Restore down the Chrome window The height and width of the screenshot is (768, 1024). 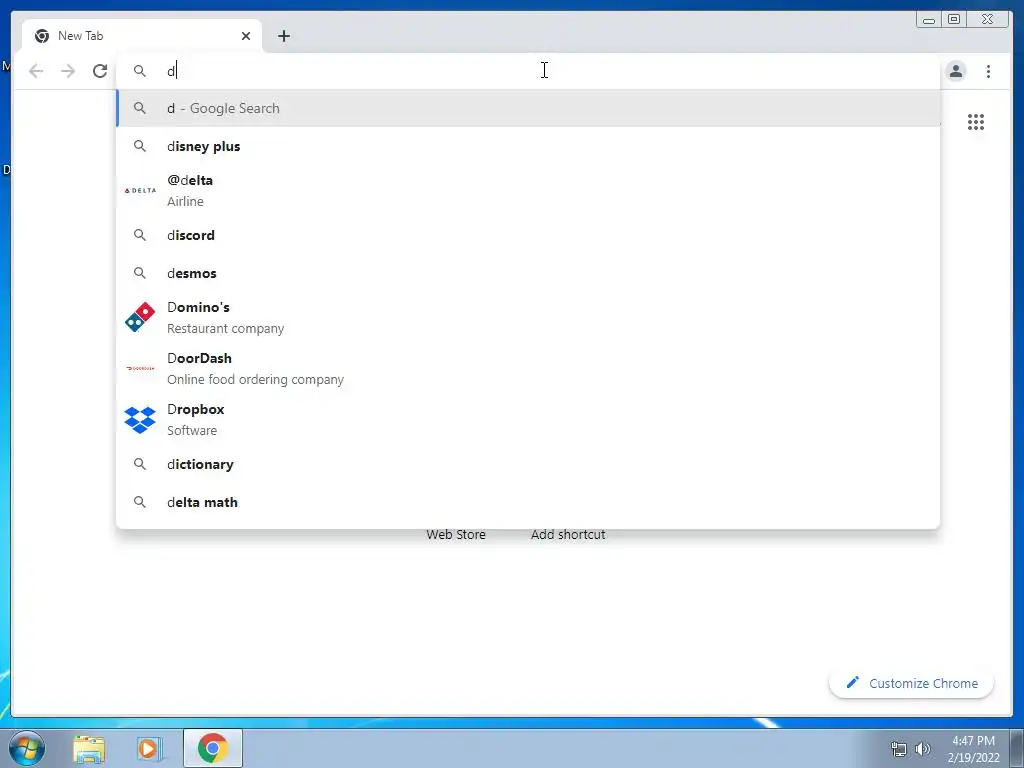[954, 20]
